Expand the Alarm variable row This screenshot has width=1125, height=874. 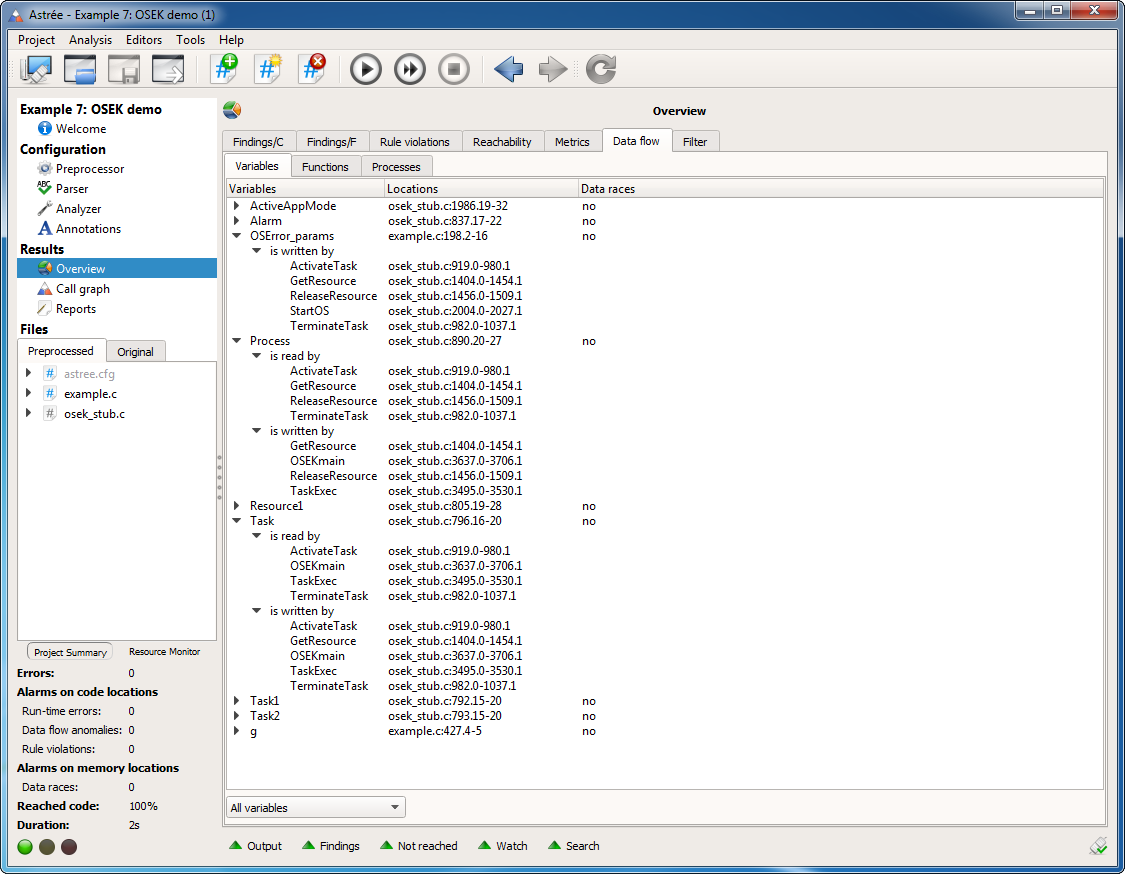click(x=237, y=221)
